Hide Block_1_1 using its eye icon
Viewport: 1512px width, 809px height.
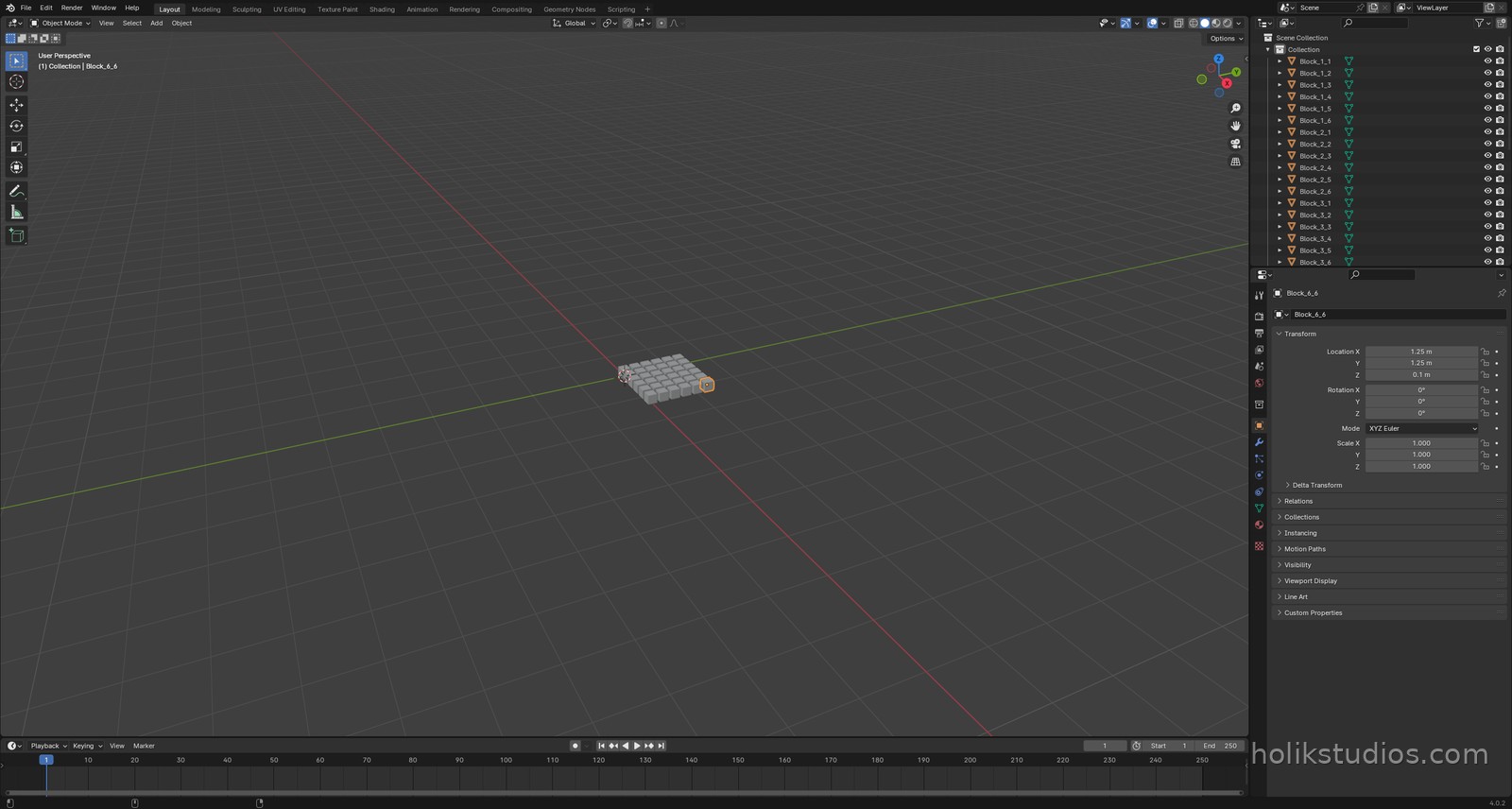click(x=1487, y=61)
